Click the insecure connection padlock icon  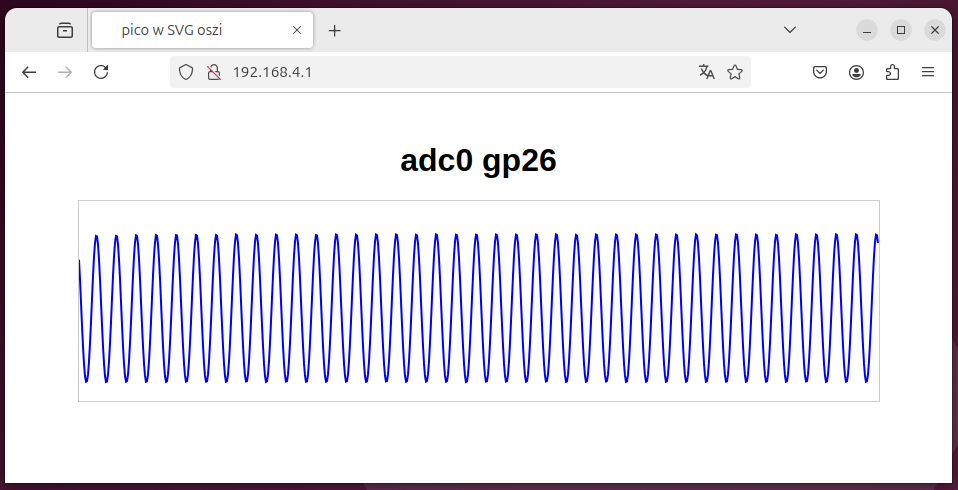coord(212,72)
